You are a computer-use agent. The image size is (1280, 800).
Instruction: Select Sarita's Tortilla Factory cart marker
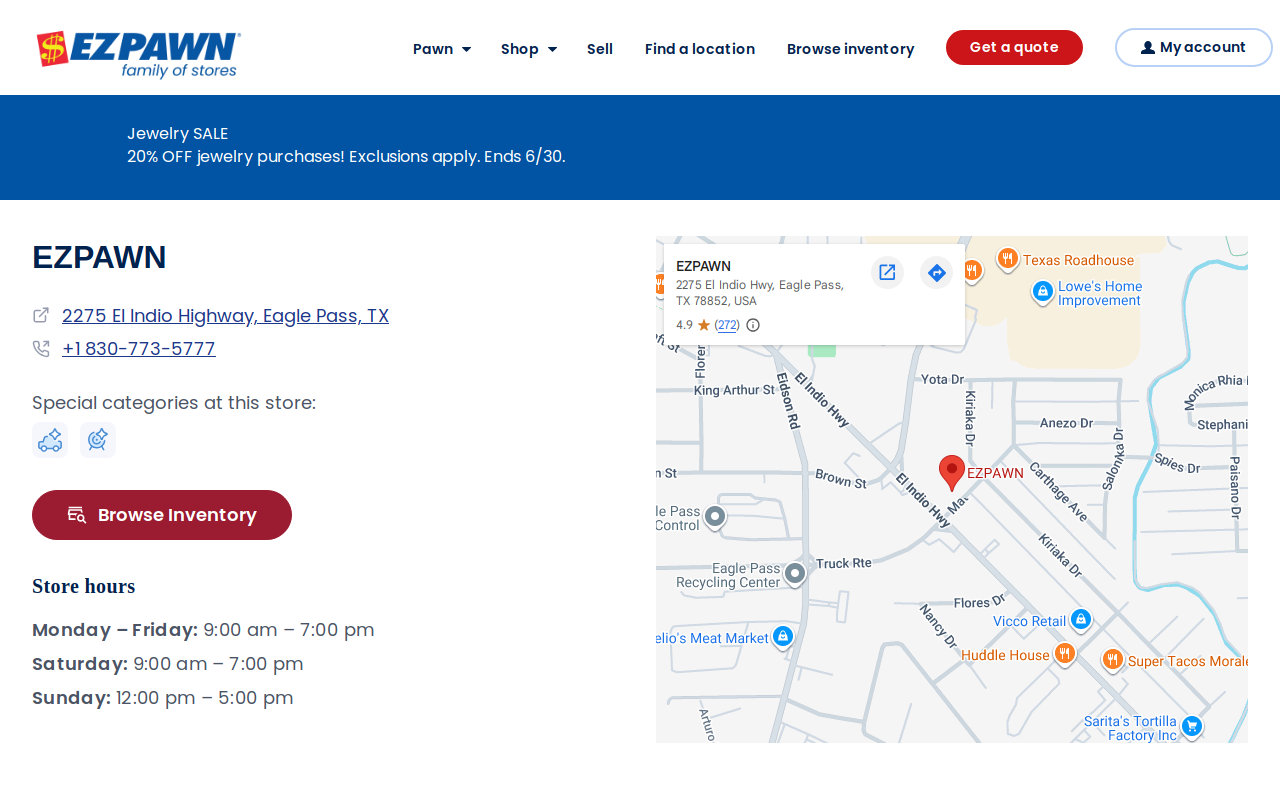(x=1191, y=726)
